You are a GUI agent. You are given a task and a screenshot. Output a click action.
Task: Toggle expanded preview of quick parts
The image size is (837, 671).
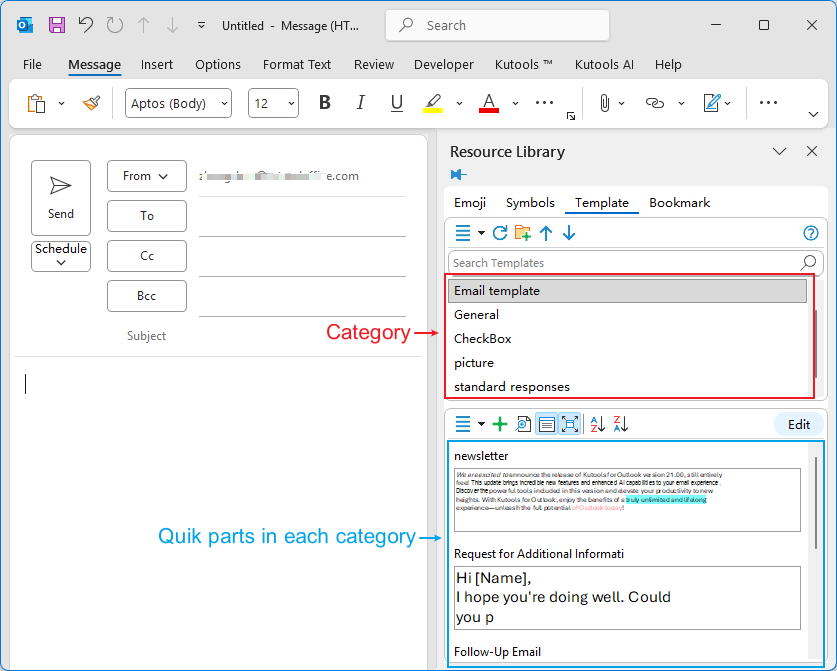(x=570, y=424)
